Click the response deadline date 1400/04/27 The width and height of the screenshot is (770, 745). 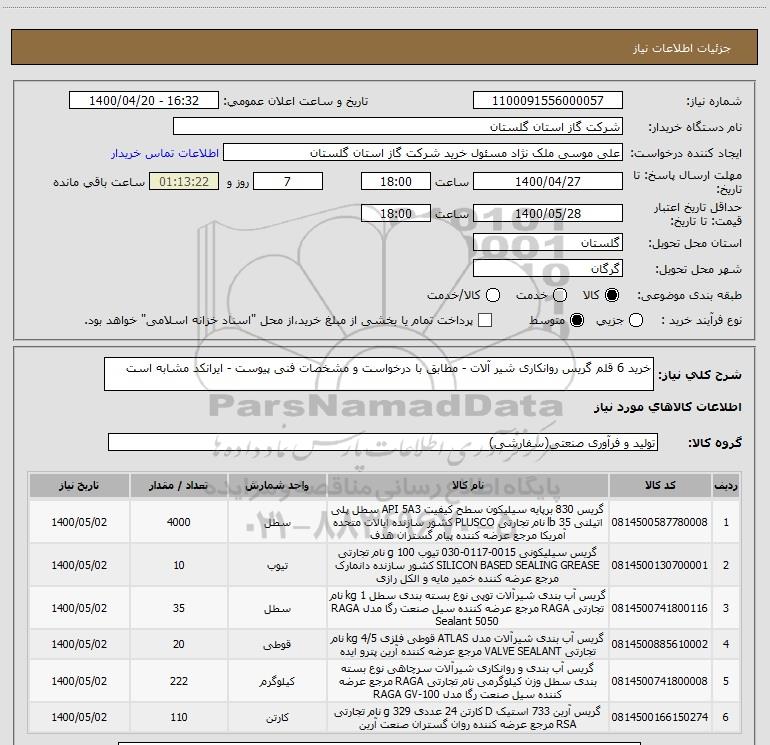[548, 181]
